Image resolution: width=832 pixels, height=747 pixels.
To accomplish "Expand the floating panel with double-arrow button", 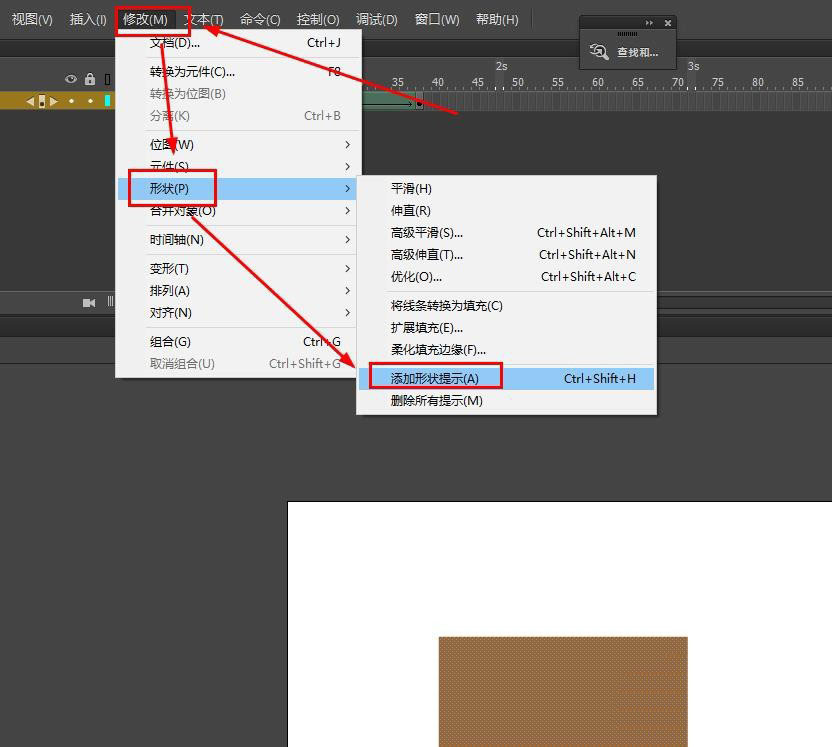I will (x=649, y=23).
